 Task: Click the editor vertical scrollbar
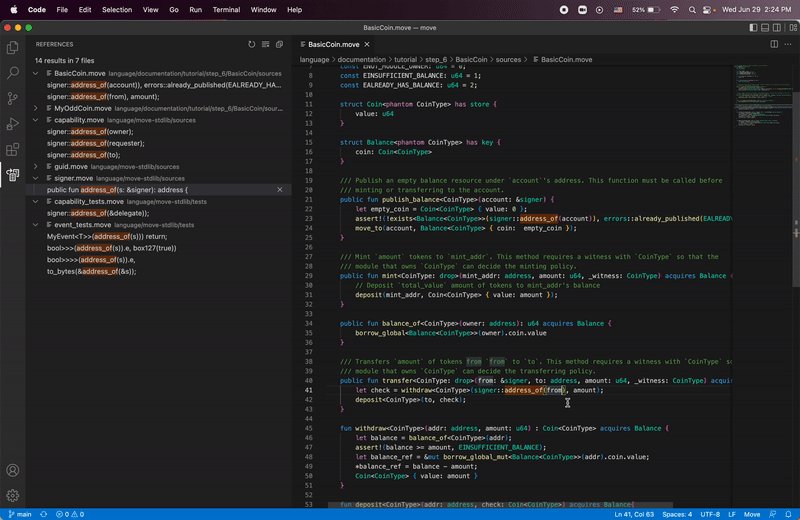click(796, 189)
